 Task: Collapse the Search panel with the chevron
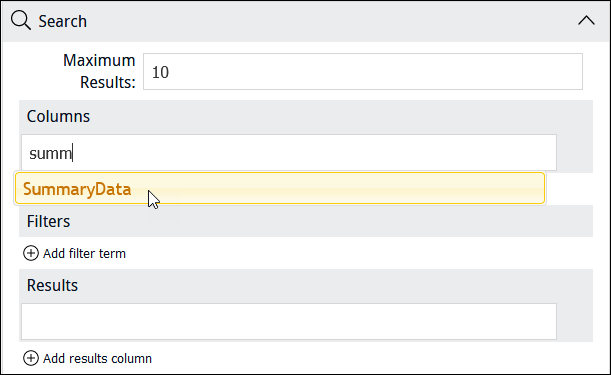pos(586,20)
